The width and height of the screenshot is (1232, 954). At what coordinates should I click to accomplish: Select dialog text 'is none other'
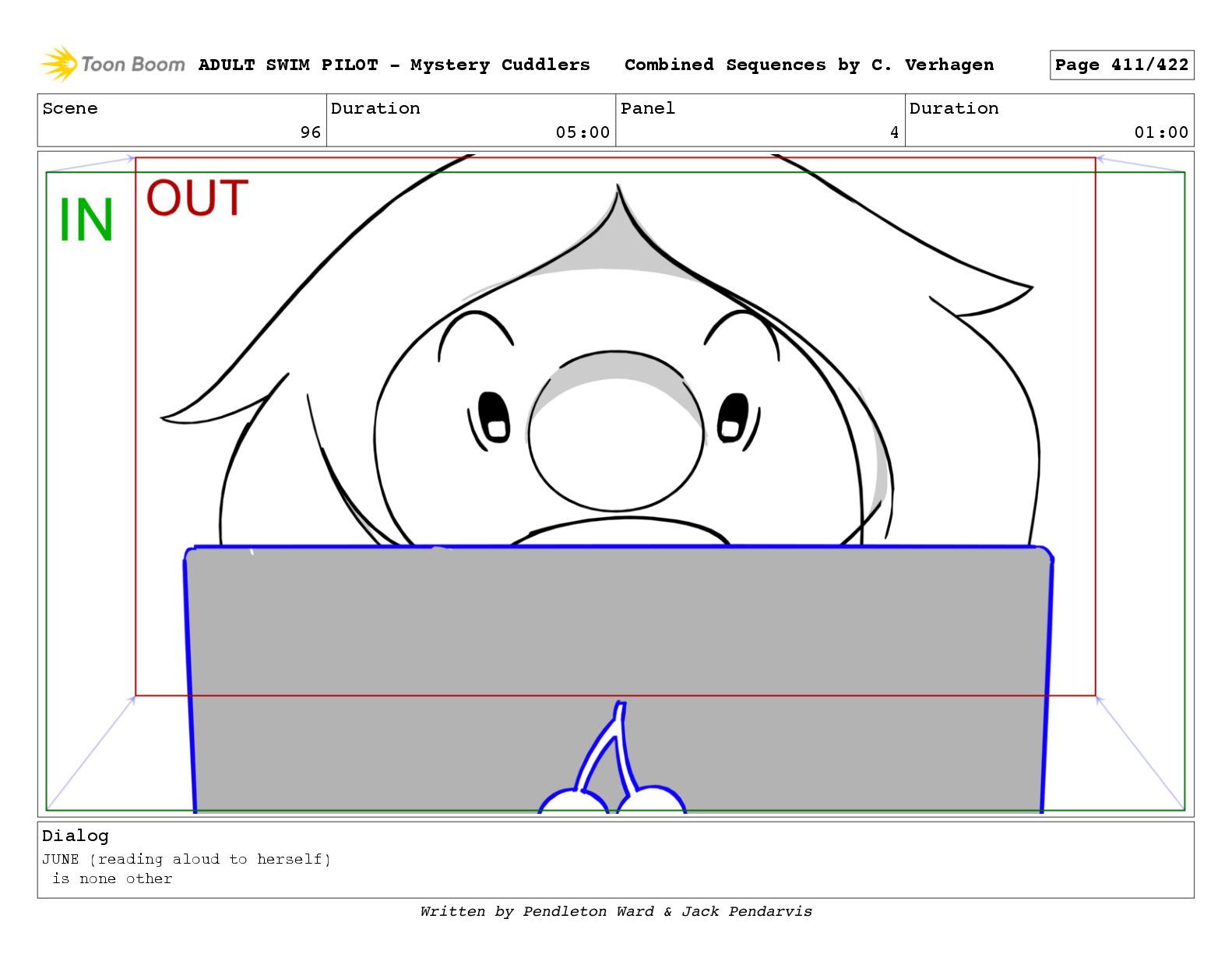coord(112,878)
